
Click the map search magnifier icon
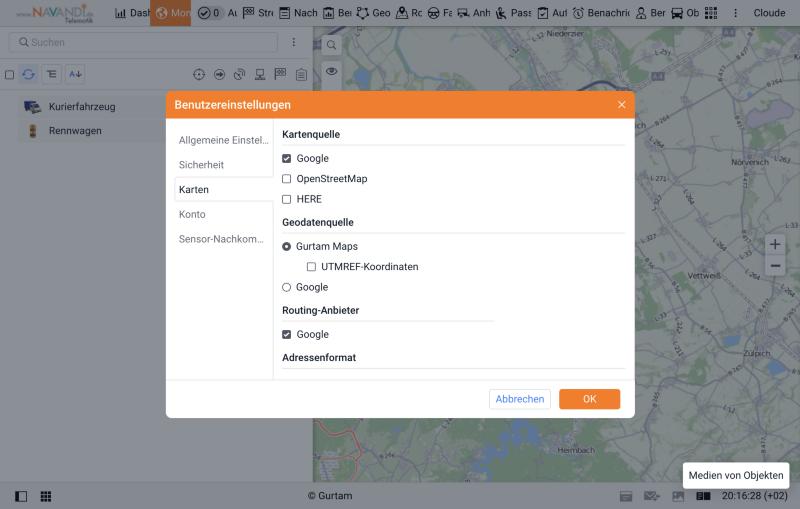click(332, 45)
